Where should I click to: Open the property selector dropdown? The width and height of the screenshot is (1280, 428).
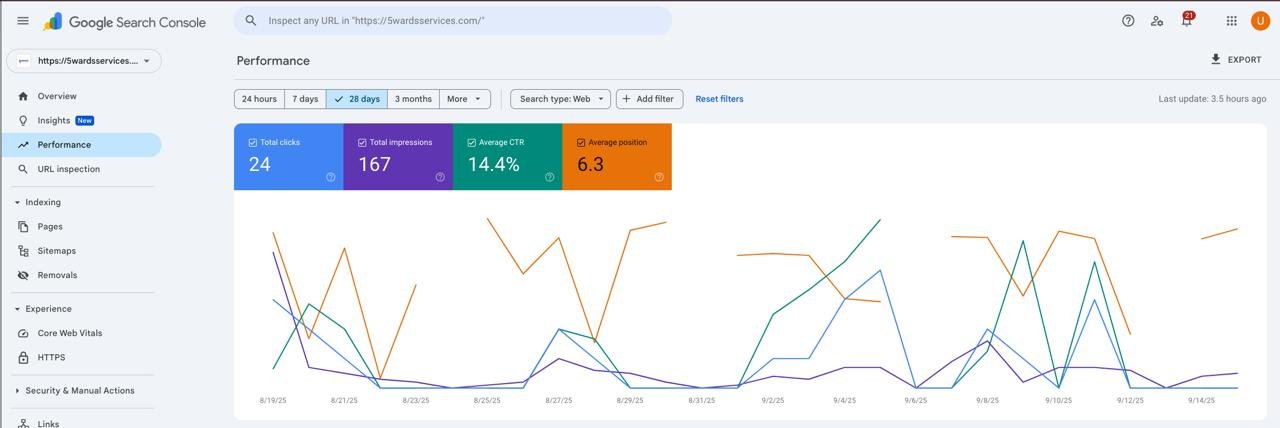coord(84,61)
